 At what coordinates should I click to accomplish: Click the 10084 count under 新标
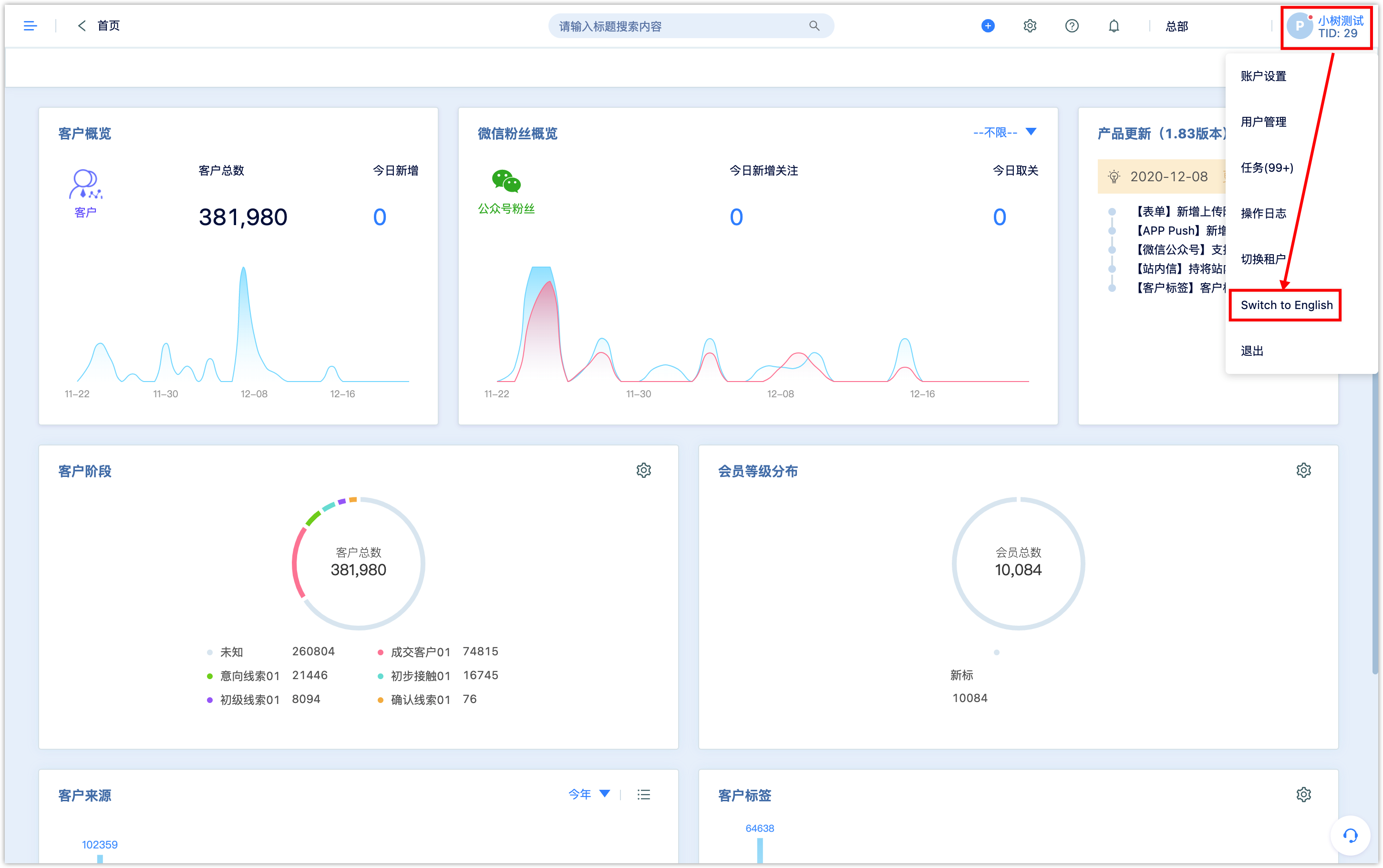pos(970,698)
